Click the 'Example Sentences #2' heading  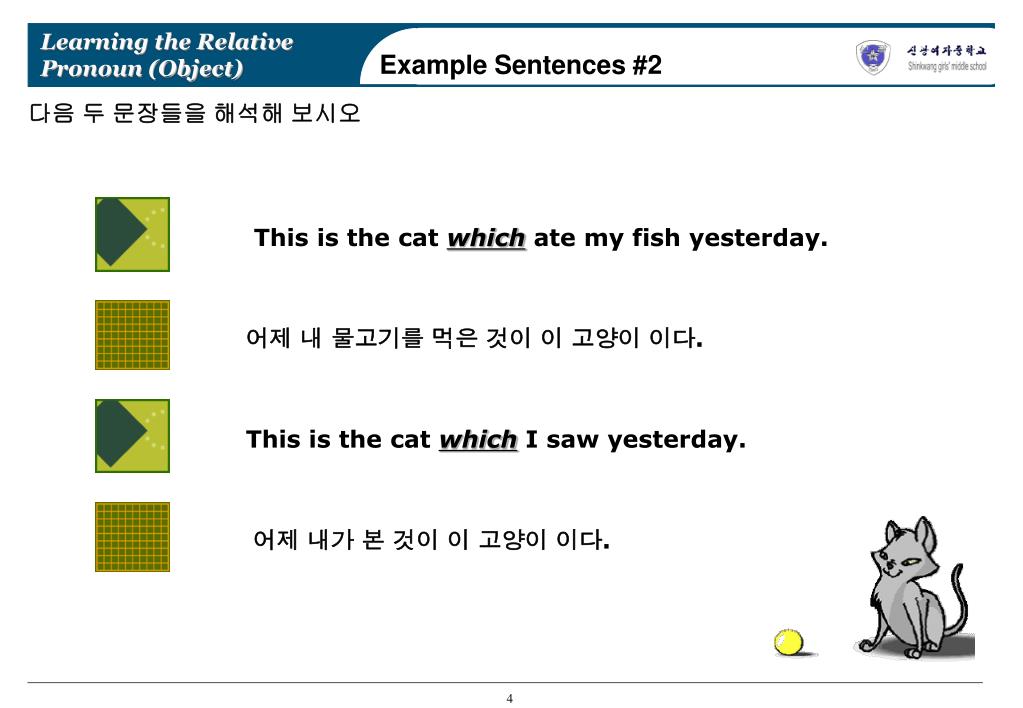click(x=521, y=65)
